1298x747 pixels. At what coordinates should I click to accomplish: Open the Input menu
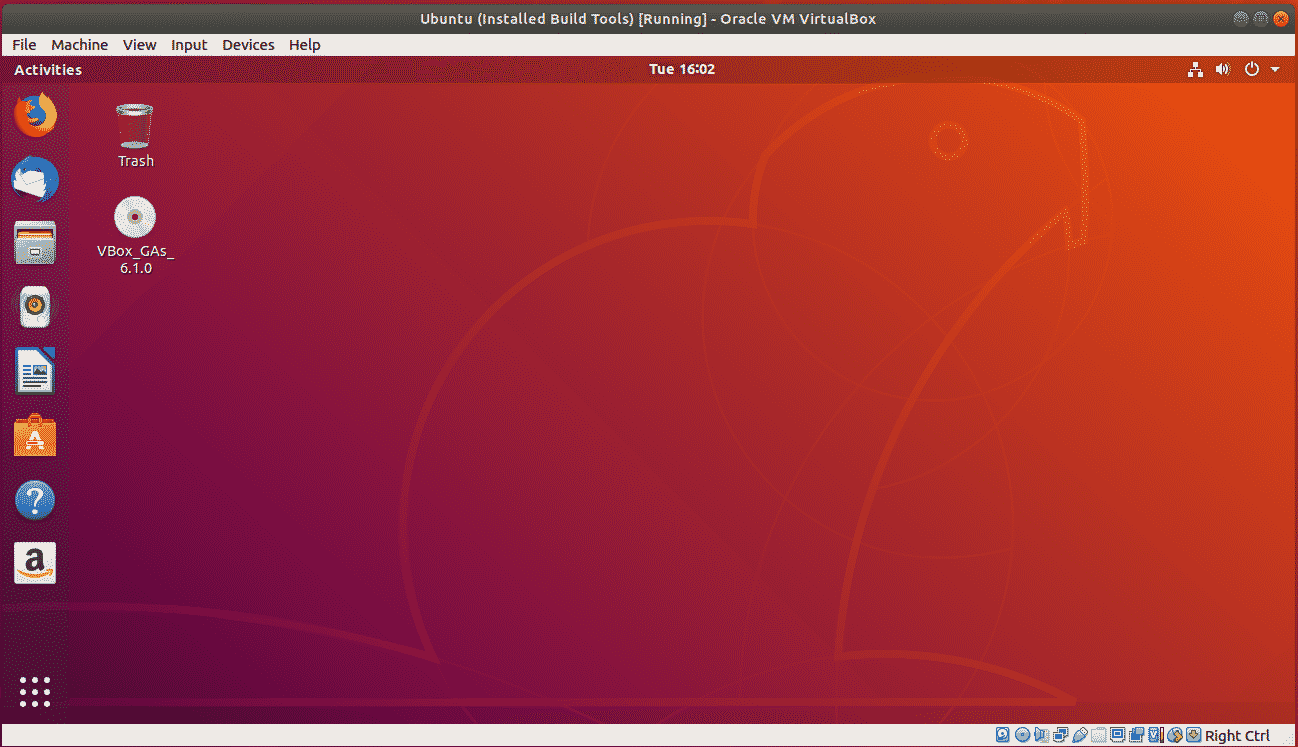[x=189, y=44]
